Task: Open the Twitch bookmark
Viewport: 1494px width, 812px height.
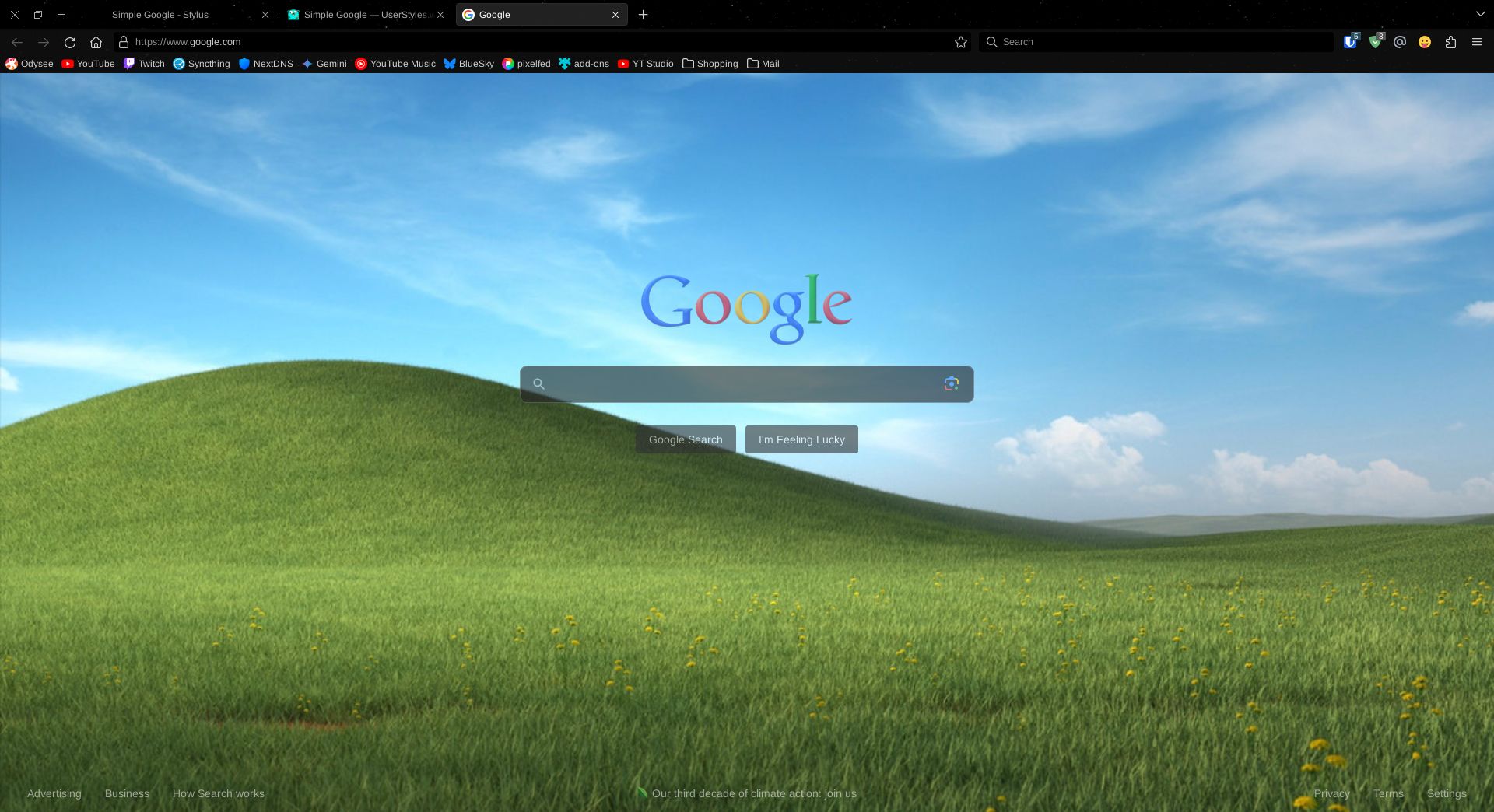Action: click(144, 64)
